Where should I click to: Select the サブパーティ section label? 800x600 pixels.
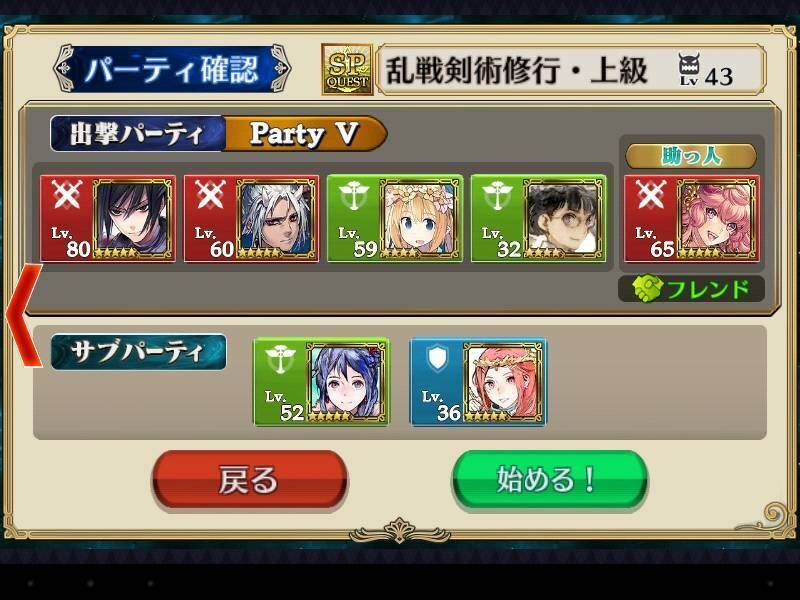(x=138, y=352)
